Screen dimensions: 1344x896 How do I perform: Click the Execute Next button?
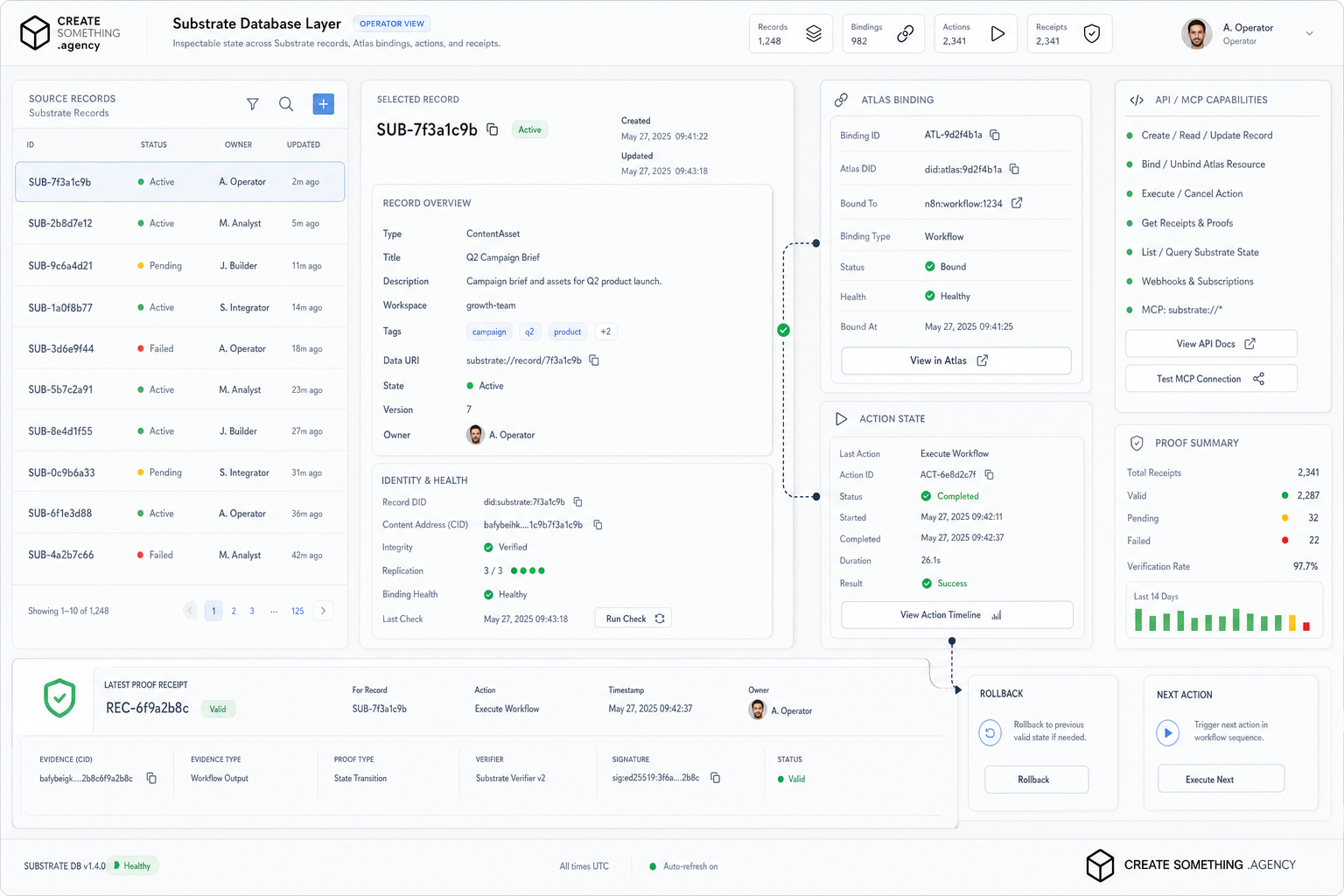tap(1221, 779)
